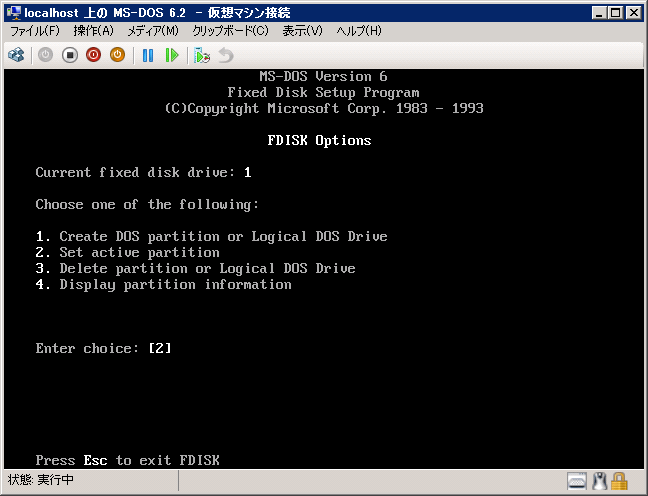
Task: Click 'Current fixed disk drive: 1' text
Action: (x=143, y=172)
